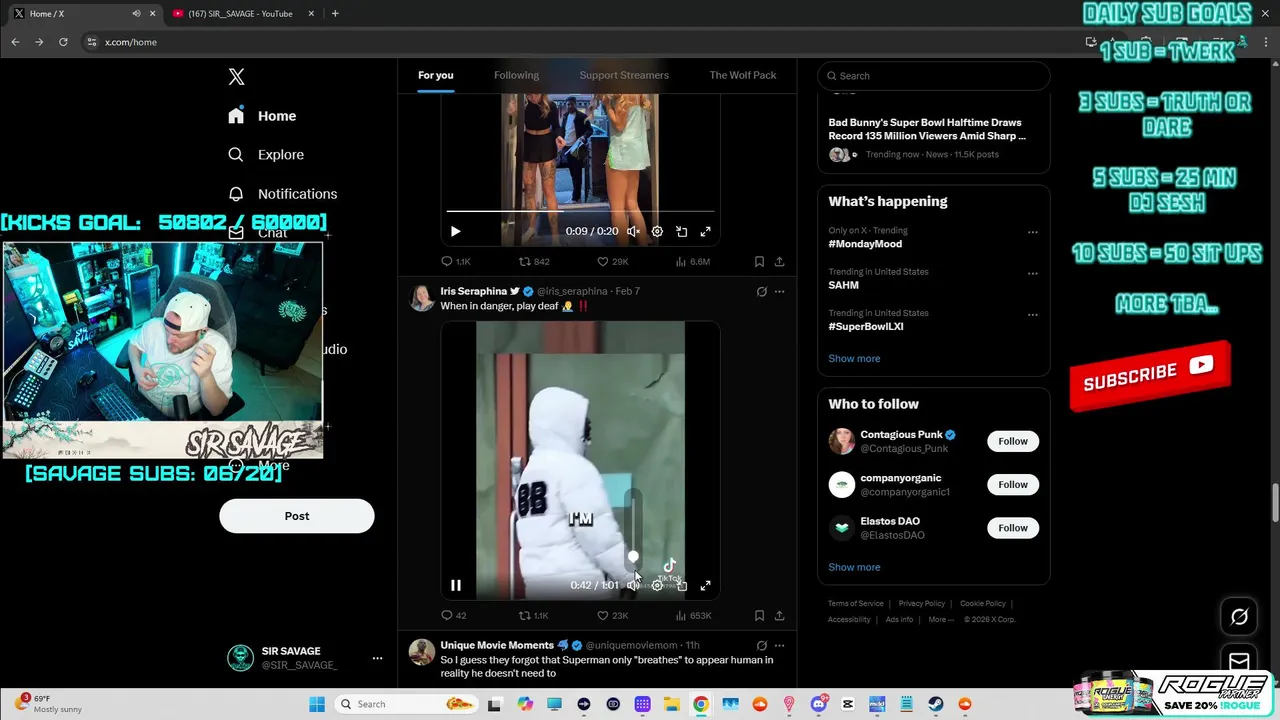Click the X search field
Image resolution: width=1280 pixels, height=720 pixels.
click(x=934, y=76)
